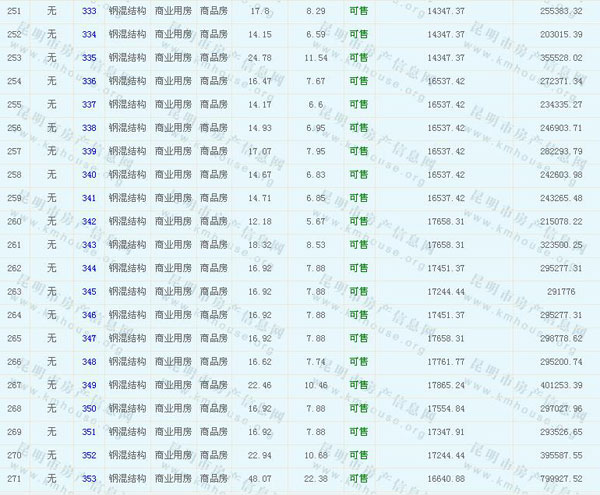This screenshot has height=495, width=600.
Task: Select 可售 status in row 271
Action: (x=358, y=478)
